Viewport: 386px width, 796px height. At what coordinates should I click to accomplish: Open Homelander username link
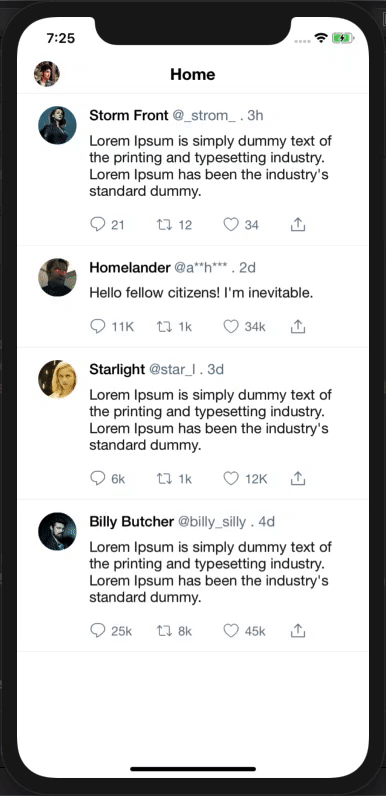(130, 268)
